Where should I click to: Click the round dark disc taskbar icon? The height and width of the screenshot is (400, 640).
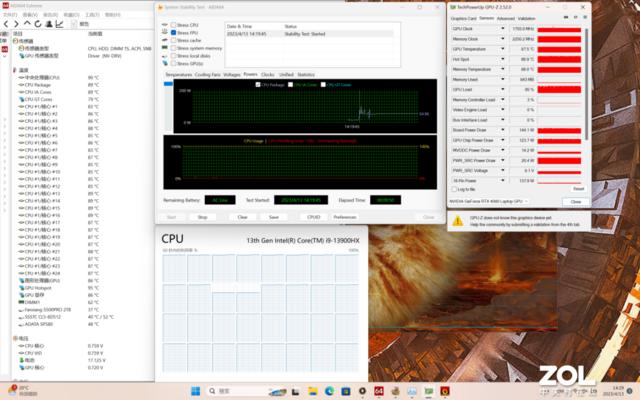click(x=362, y=391)
